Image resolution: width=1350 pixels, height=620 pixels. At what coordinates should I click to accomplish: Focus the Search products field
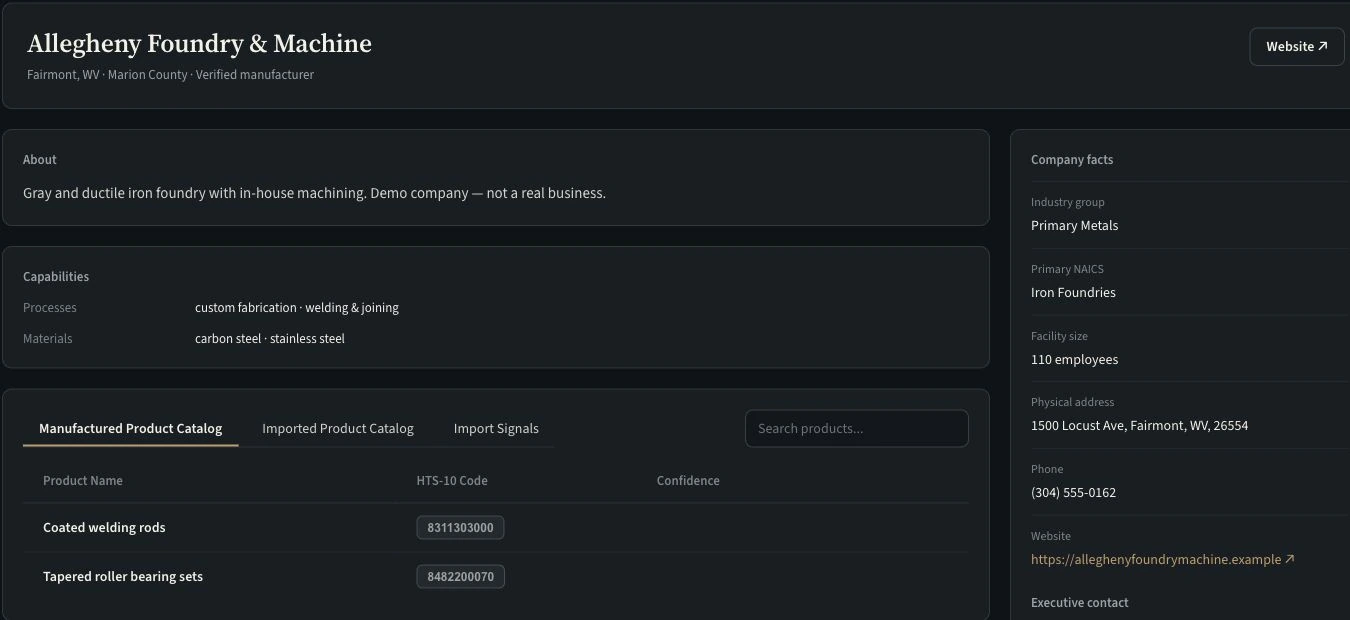[857, 428]
